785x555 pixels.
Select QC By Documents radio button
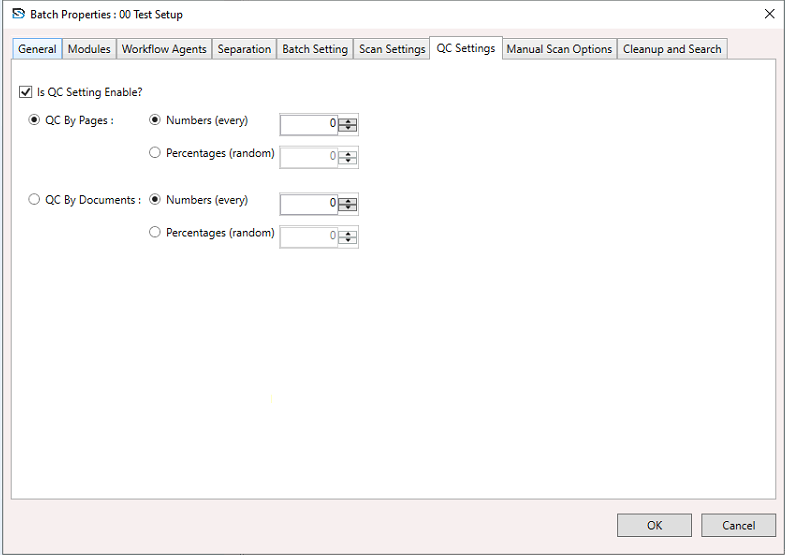(34, 200)
